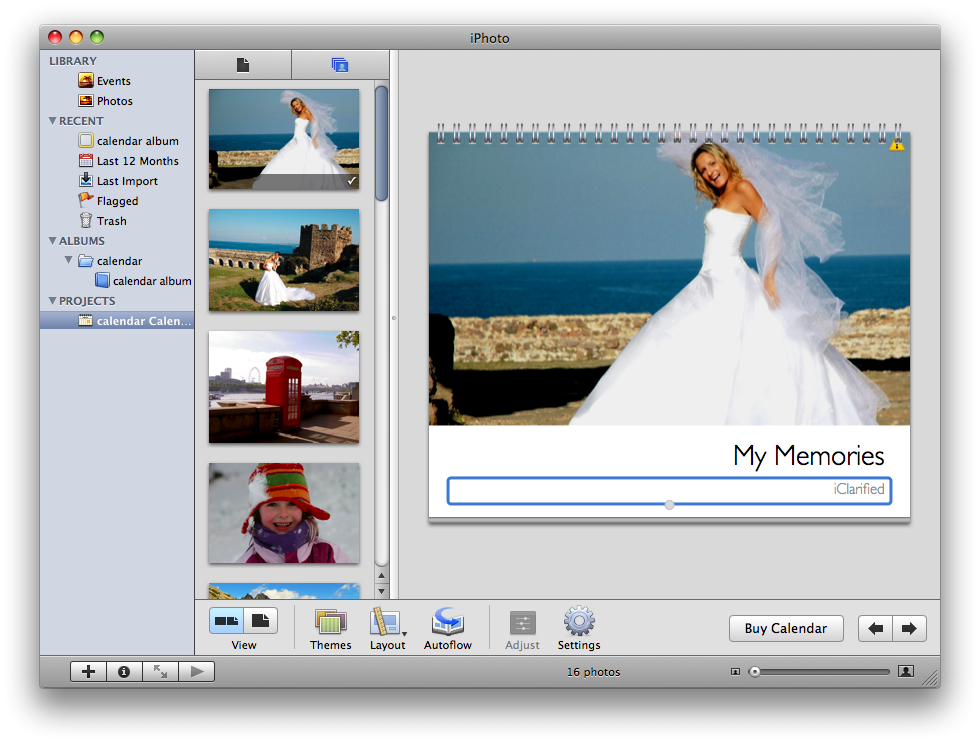Collapse the PROJECTS section
Image resolution: width=980 pixels, height=743 pixels.
[x=53, y=301]
